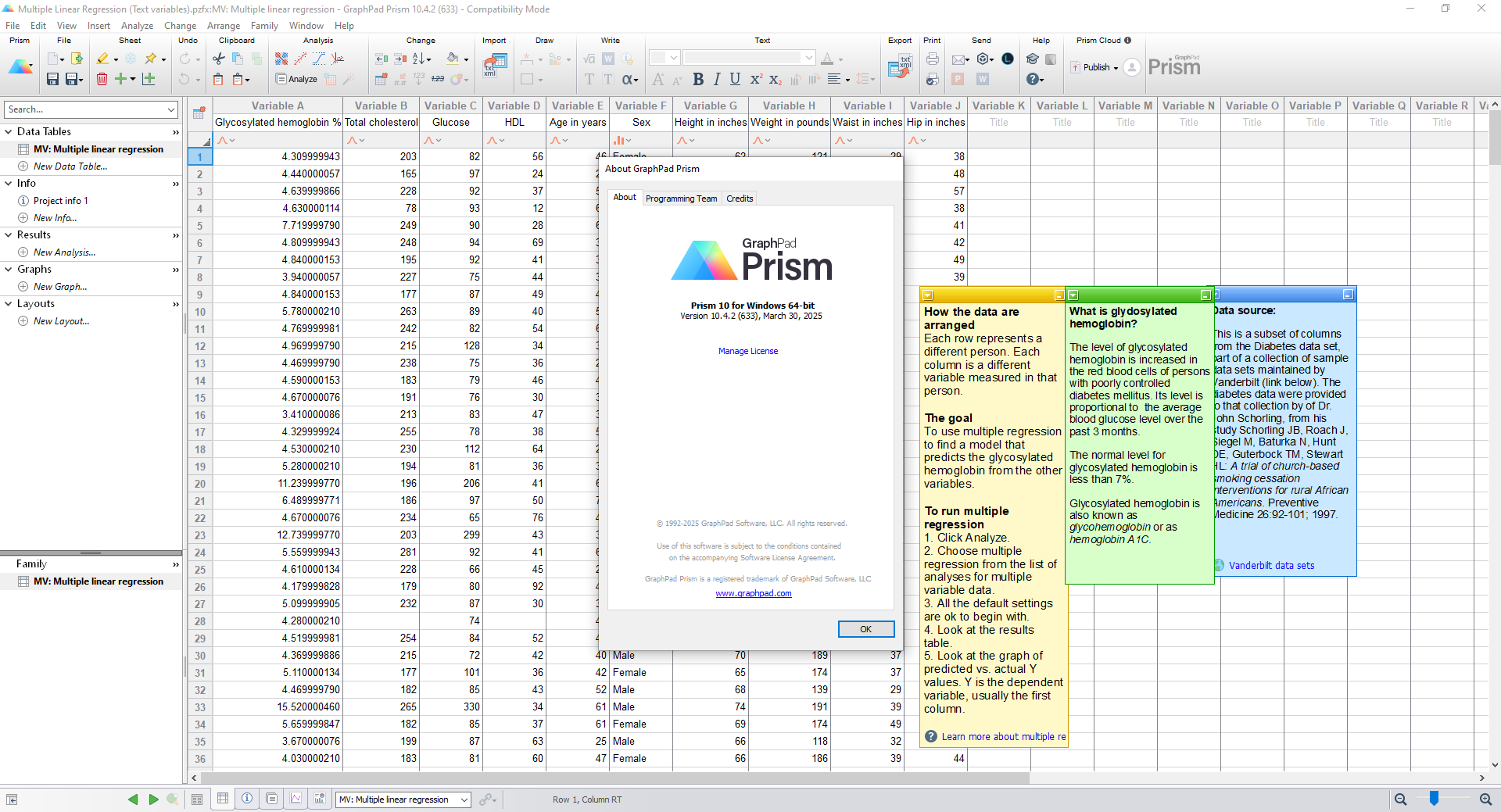Screen dimensions: 1501x812
Task: Open the Insert menu
Action: point(99,26)
